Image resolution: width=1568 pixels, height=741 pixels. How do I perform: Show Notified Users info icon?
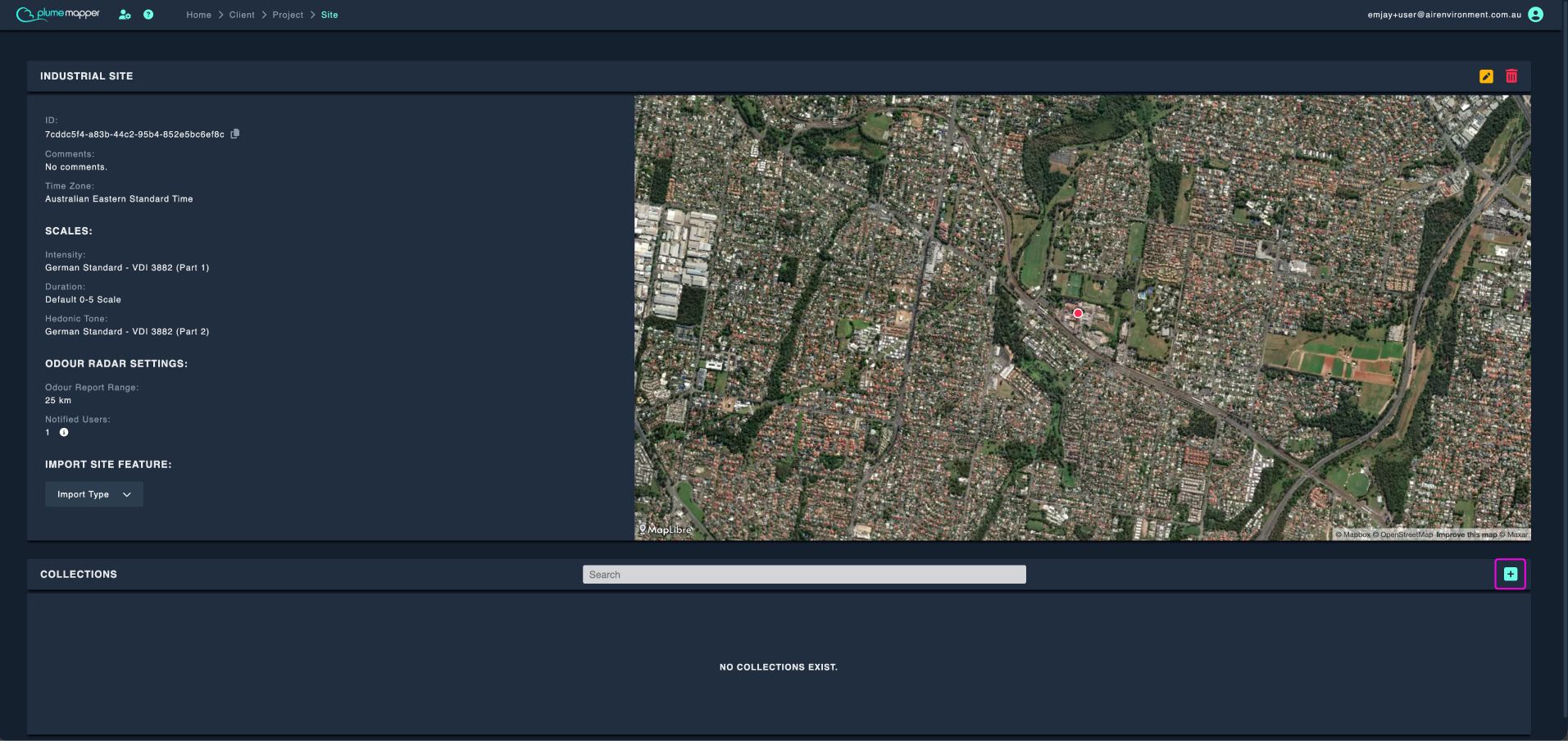point(64,433)
